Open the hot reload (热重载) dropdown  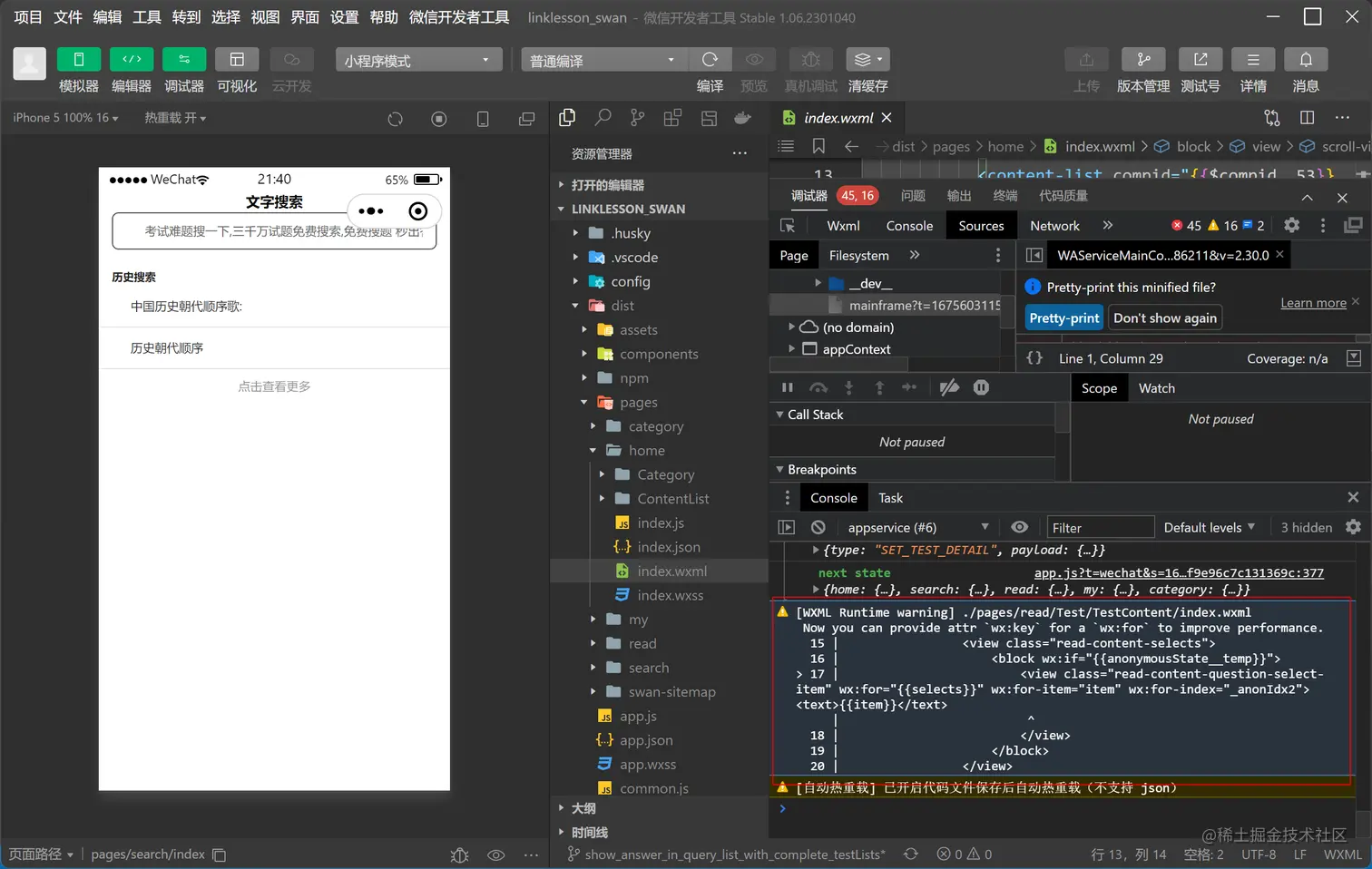pyautogui.click(x=175, y=118)
